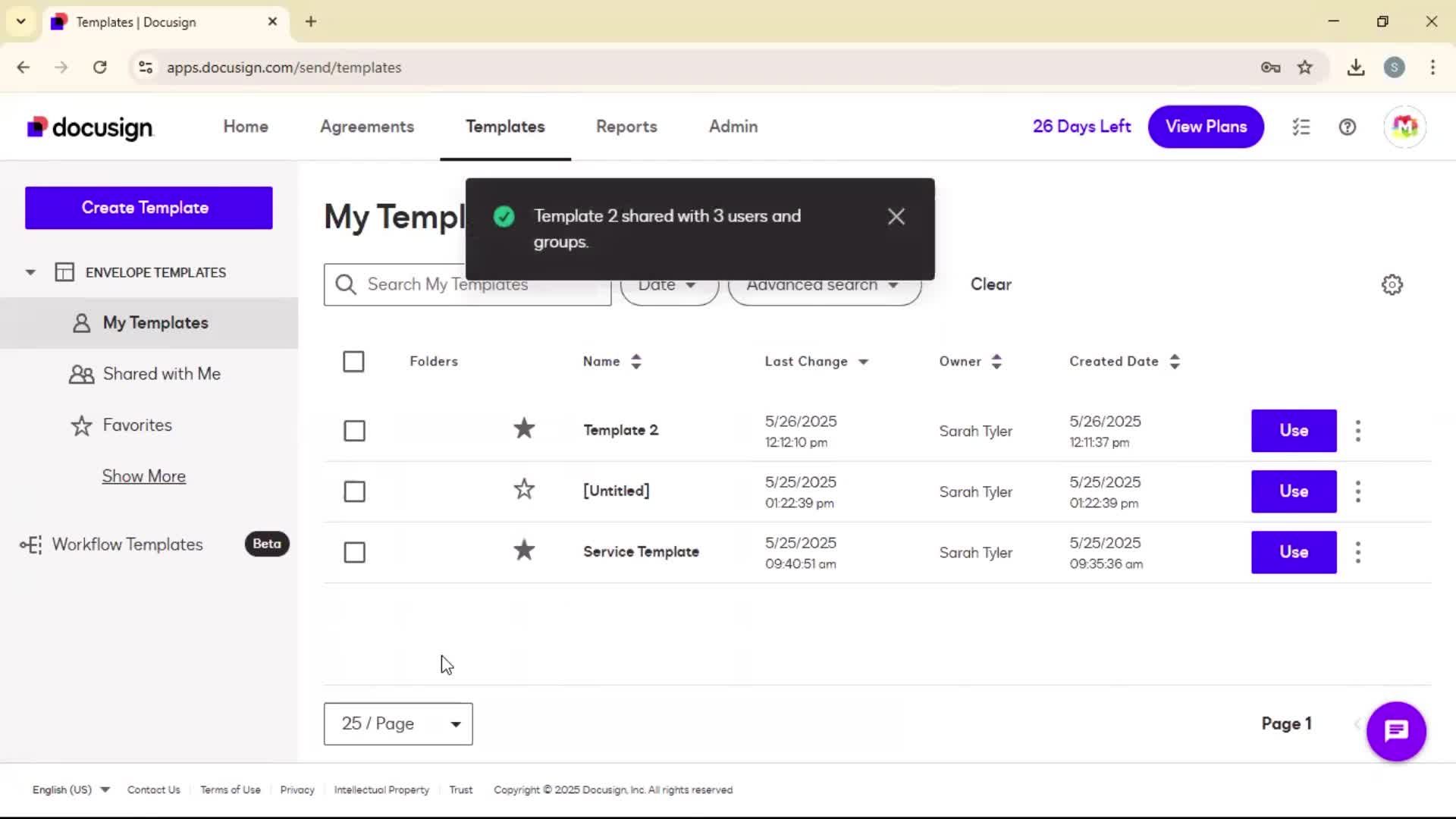Click 26 Days Left link
Image resolution: width=1456 pixels, height=819 pixels.
[1081, 127]
